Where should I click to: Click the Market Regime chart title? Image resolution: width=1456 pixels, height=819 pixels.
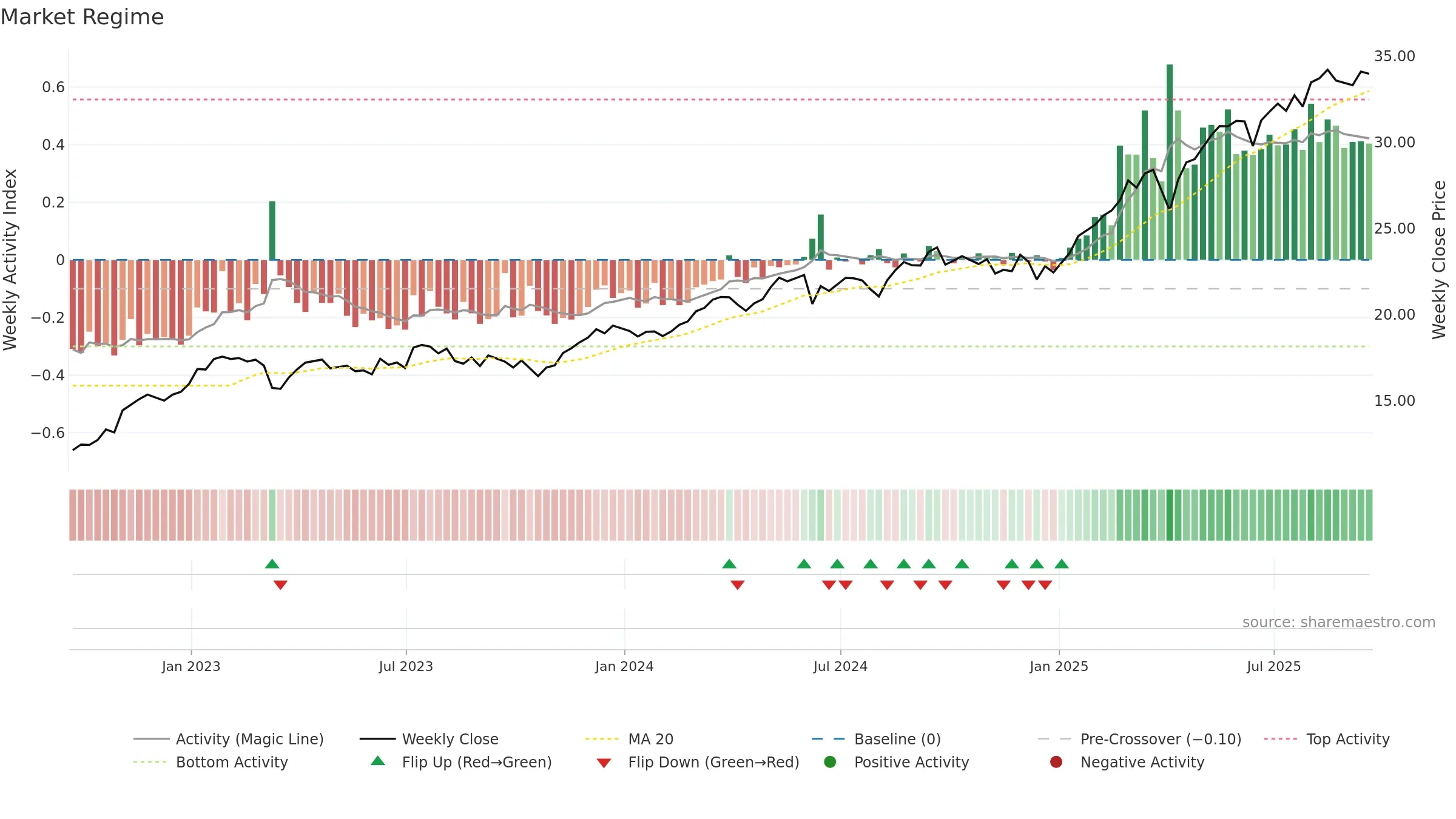82,17
